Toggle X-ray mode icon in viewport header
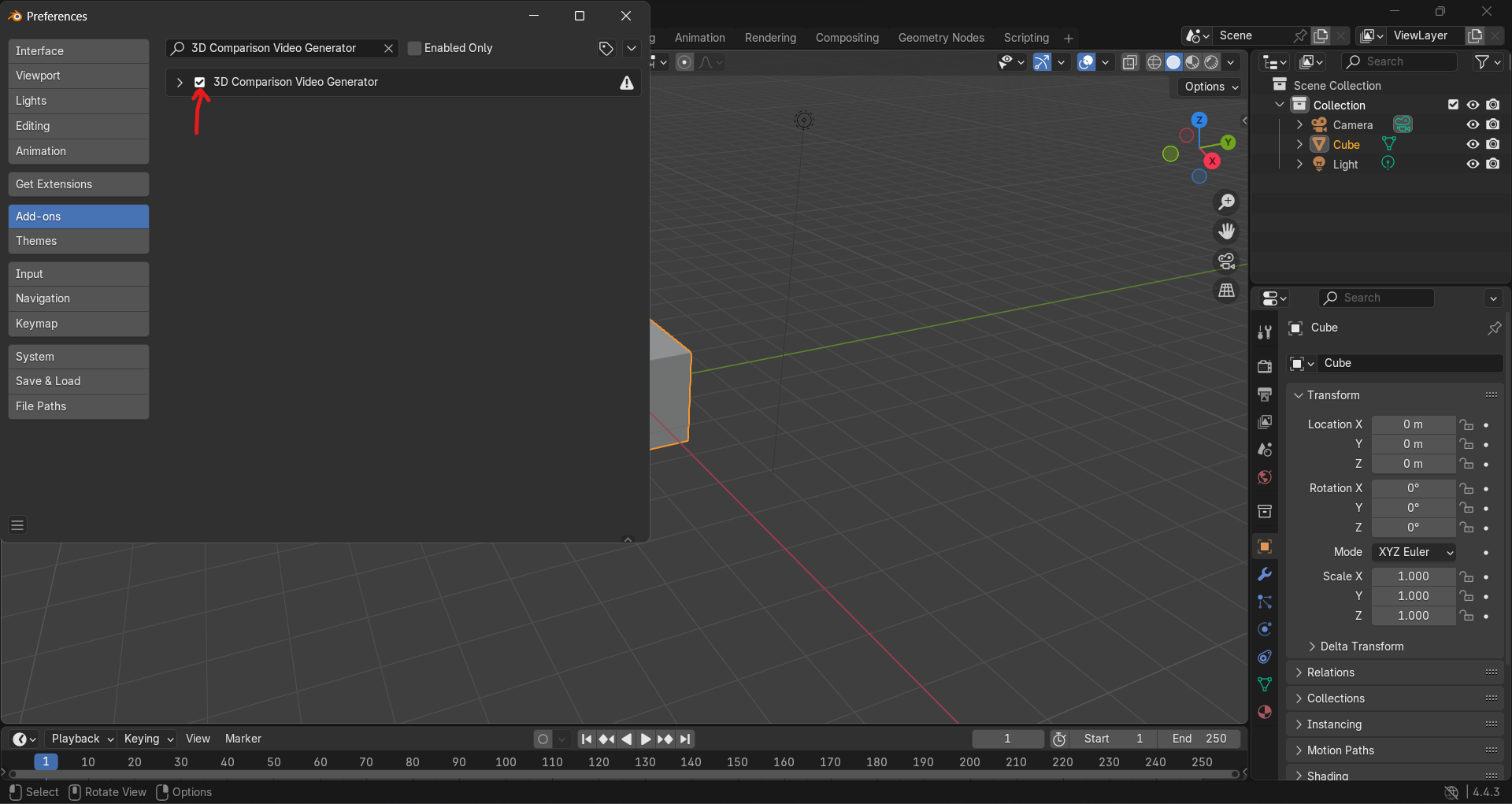The width and height of the screenshot is (1512, 804). 1129,62
